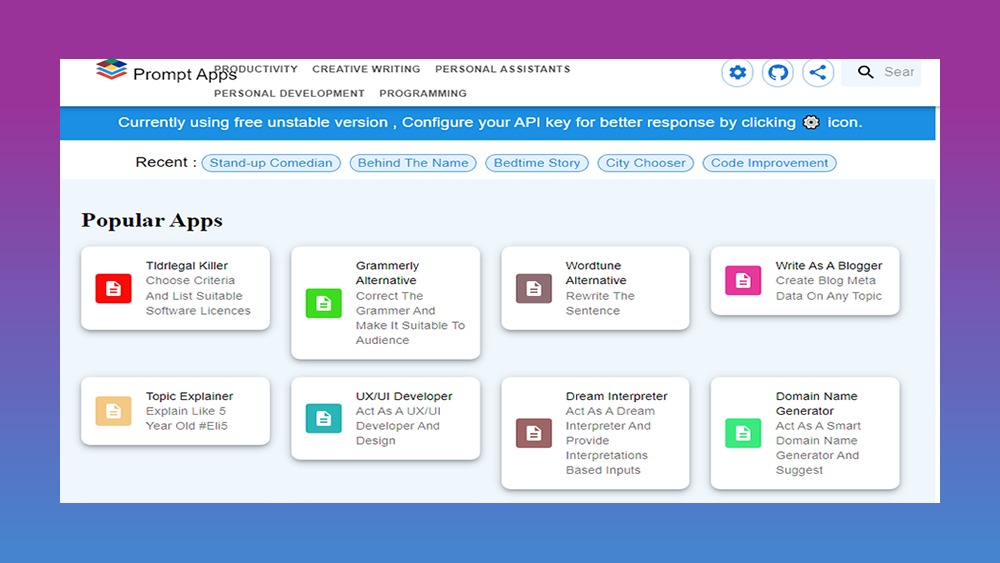Focus the Search input field
Viewport: 1000px width, 563px height.
pos(898,72)
